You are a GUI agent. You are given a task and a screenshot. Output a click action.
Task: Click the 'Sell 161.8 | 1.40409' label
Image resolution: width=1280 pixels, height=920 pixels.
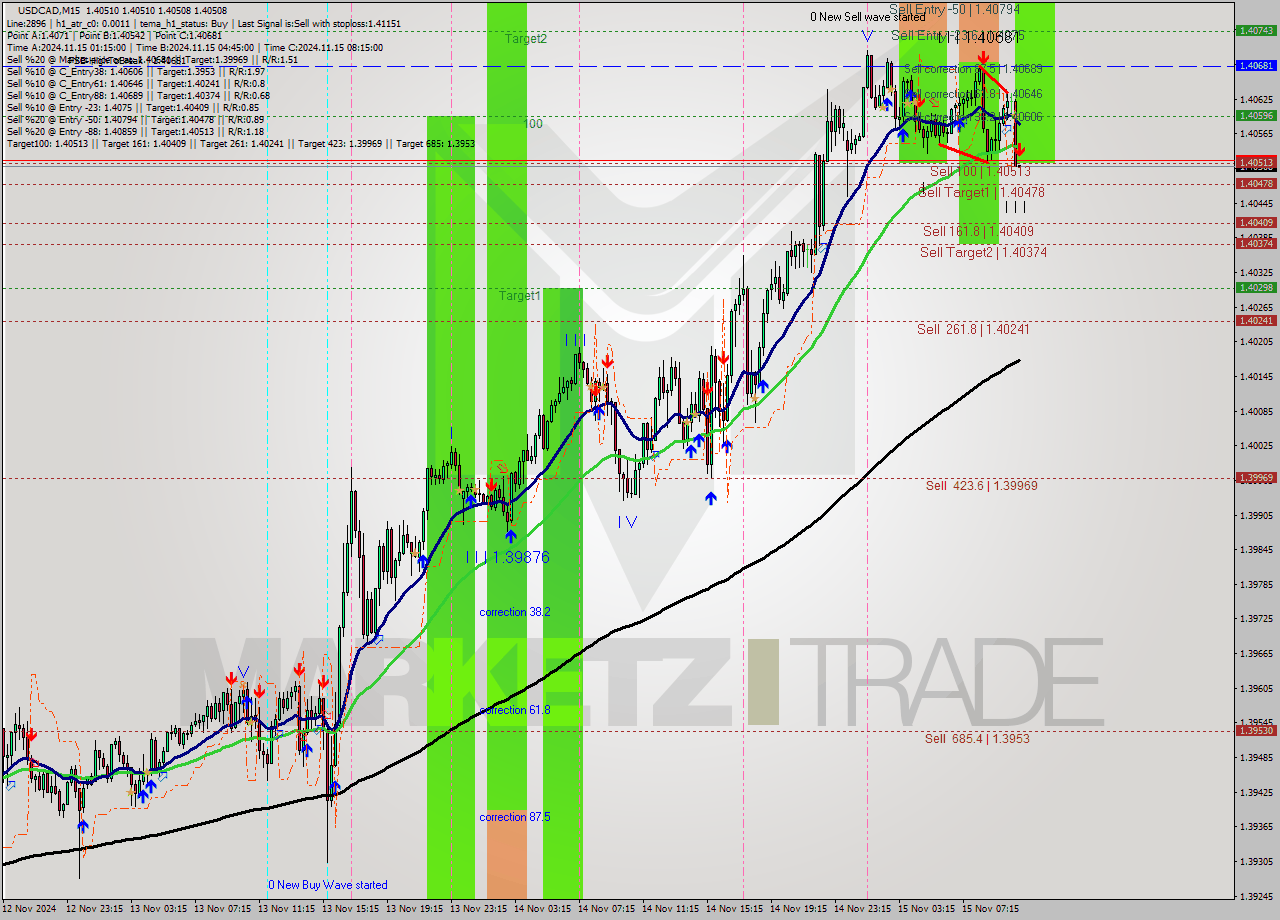978,231
